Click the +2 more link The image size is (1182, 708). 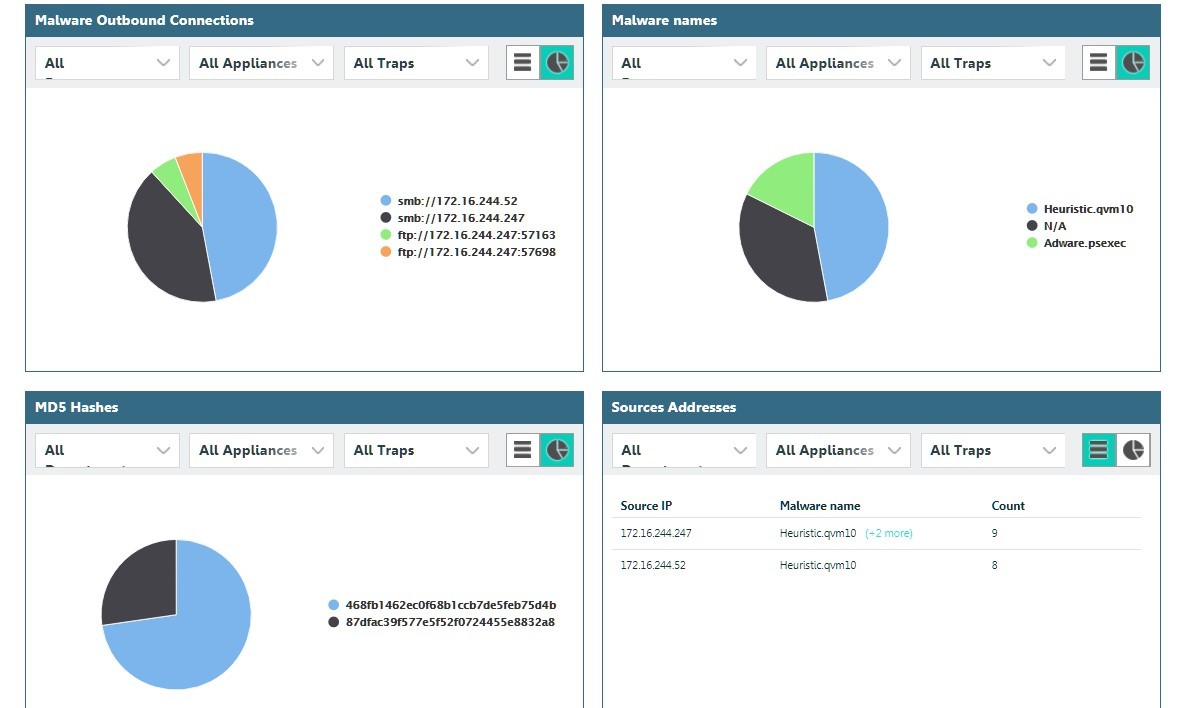(889, 534)
